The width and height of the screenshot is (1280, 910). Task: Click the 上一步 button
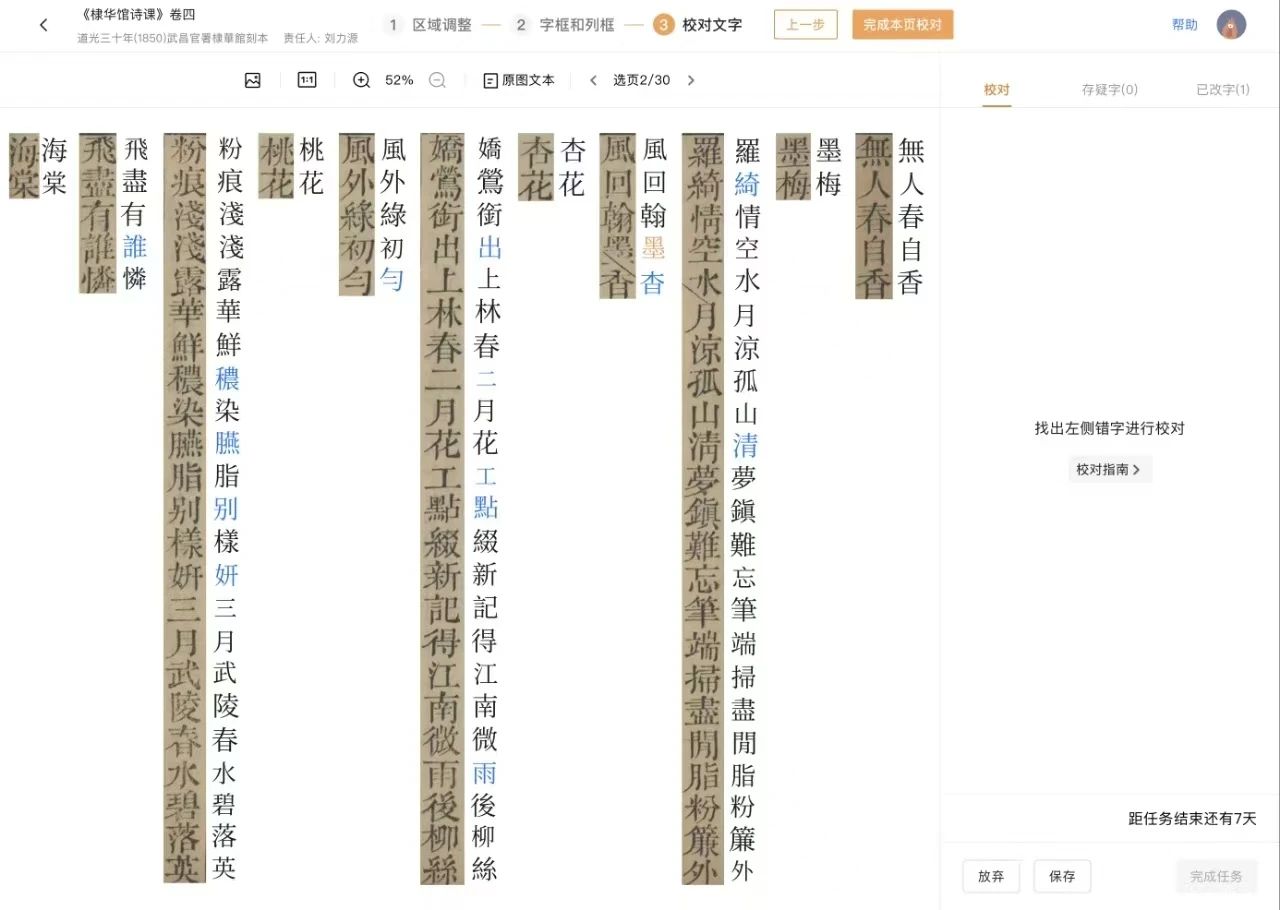(x=805, y=25)
